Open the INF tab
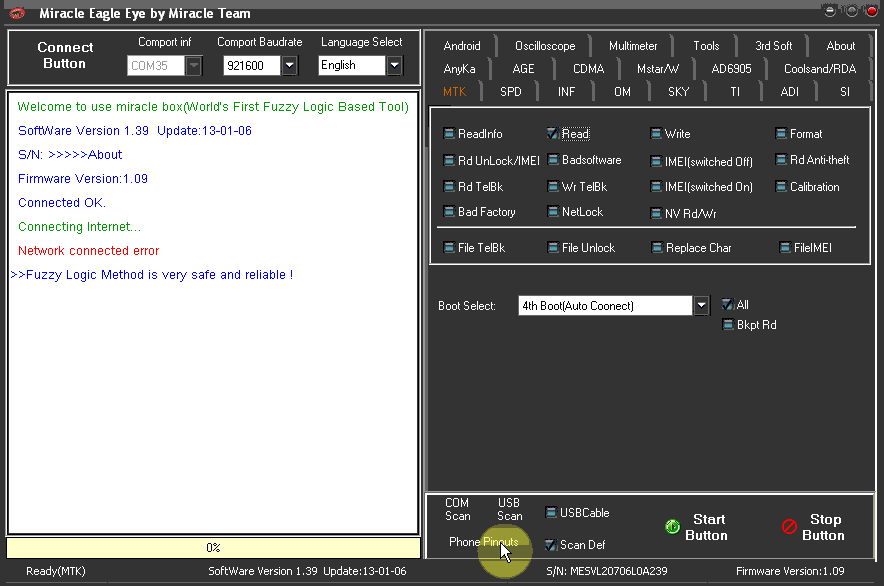 (x=567, y=91)
